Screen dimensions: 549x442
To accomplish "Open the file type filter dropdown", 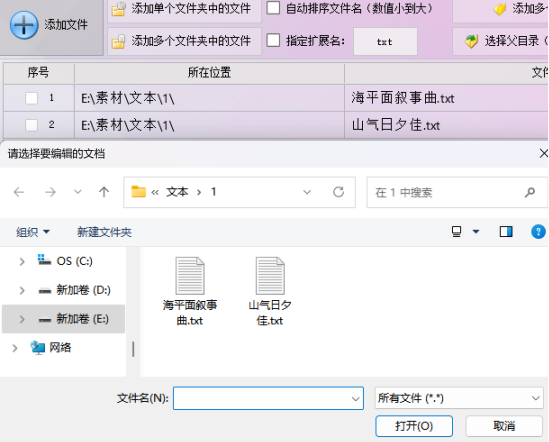I will [x=459, y=398].
